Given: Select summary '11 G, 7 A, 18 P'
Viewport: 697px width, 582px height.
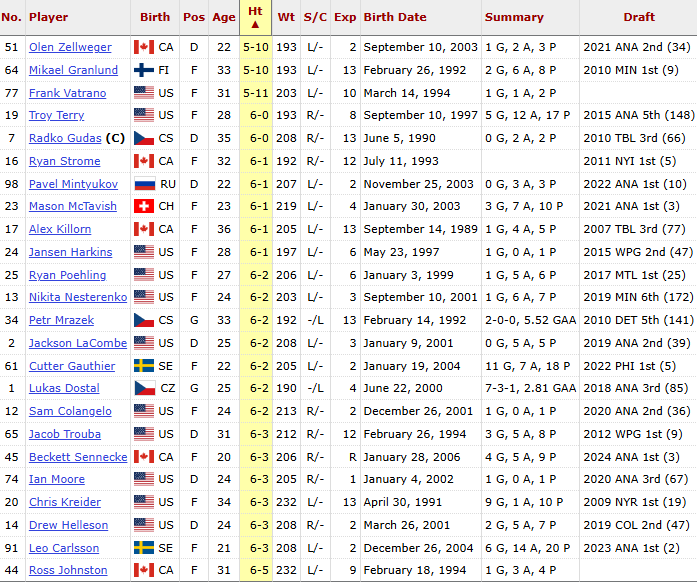Looking at the screenshot, I should pyautogui.click(x=530, y=366).
